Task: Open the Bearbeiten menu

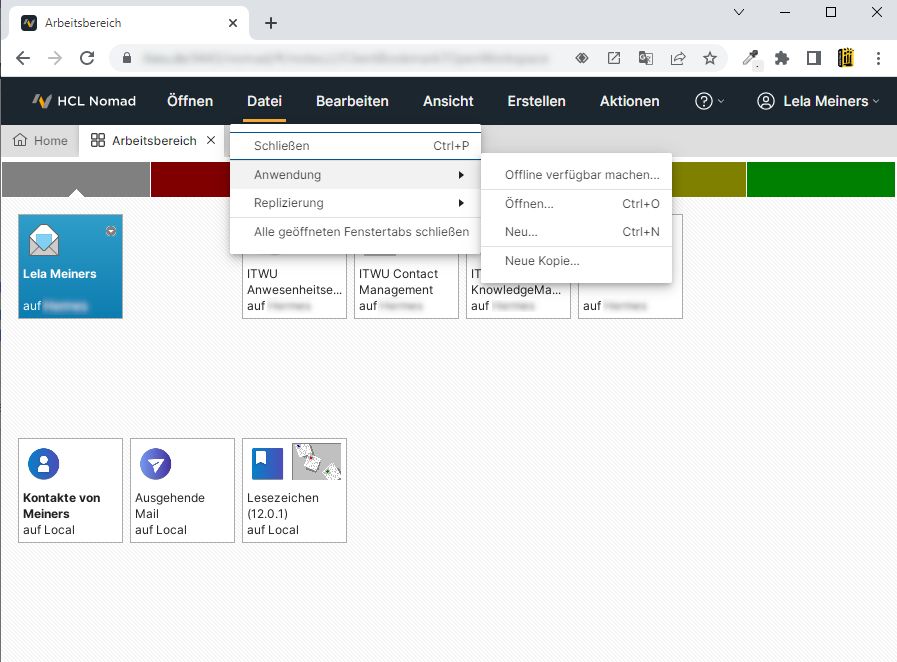Action: pyautogui.click(x=352, y=101)
